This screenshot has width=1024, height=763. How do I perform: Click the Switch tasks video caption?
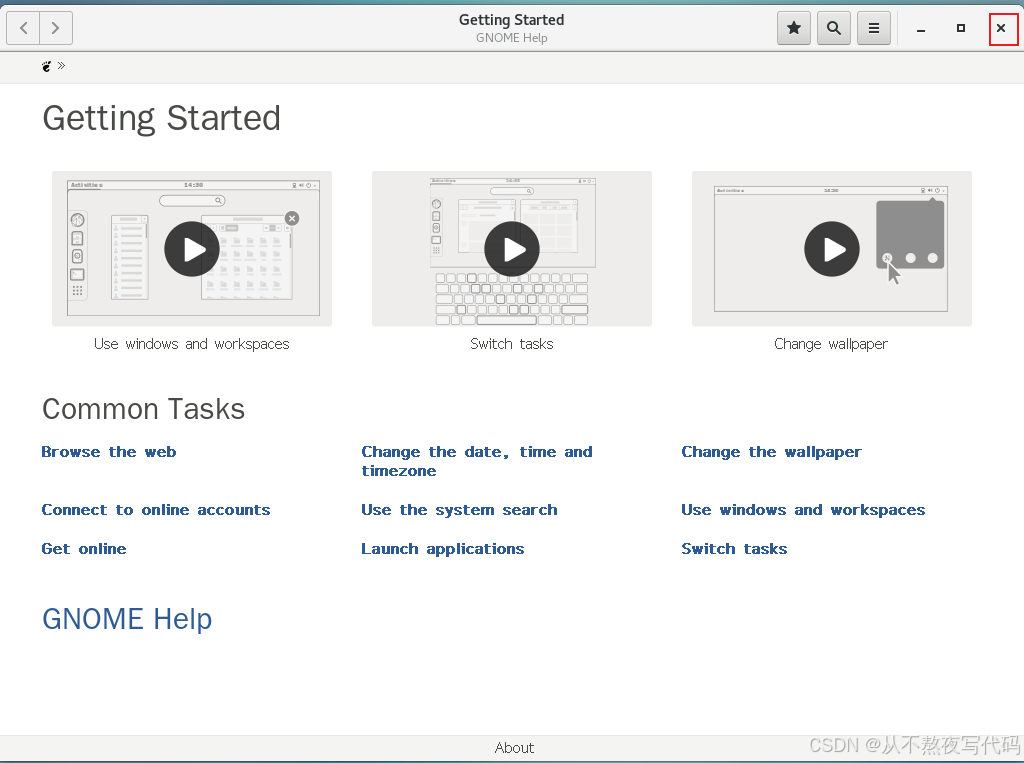pos(511,344)
